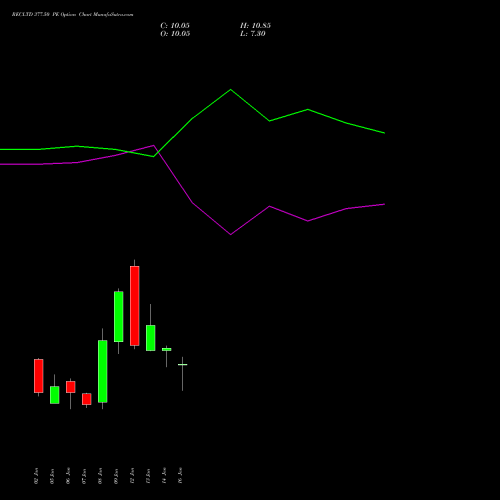Select the green candle above 09 Jan
This screenshot has height=500, width=500.
tap(119, 317)
